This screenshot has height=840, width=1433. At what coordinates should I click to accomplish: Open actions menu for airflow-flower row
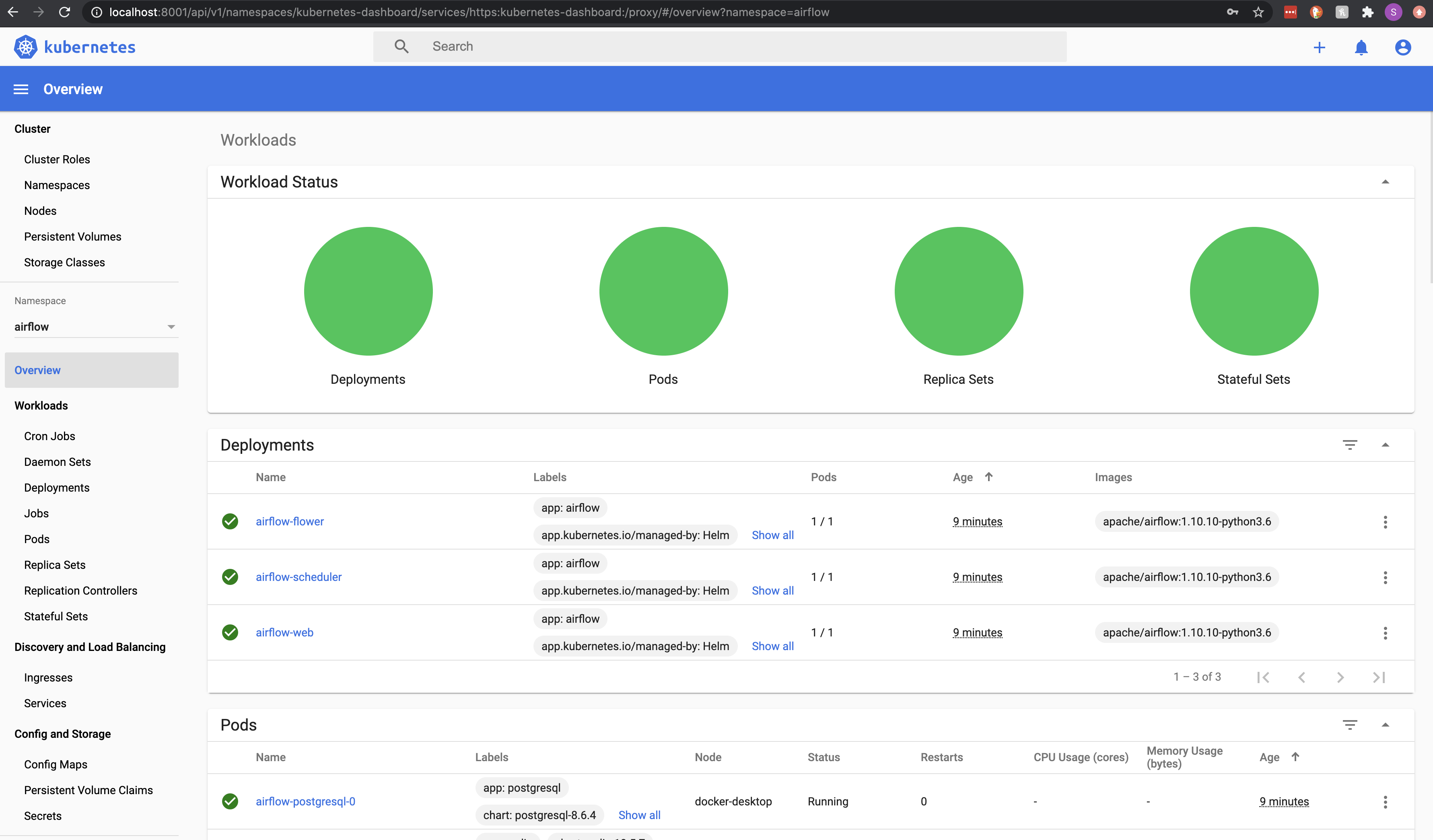[x=1385, y=521]
